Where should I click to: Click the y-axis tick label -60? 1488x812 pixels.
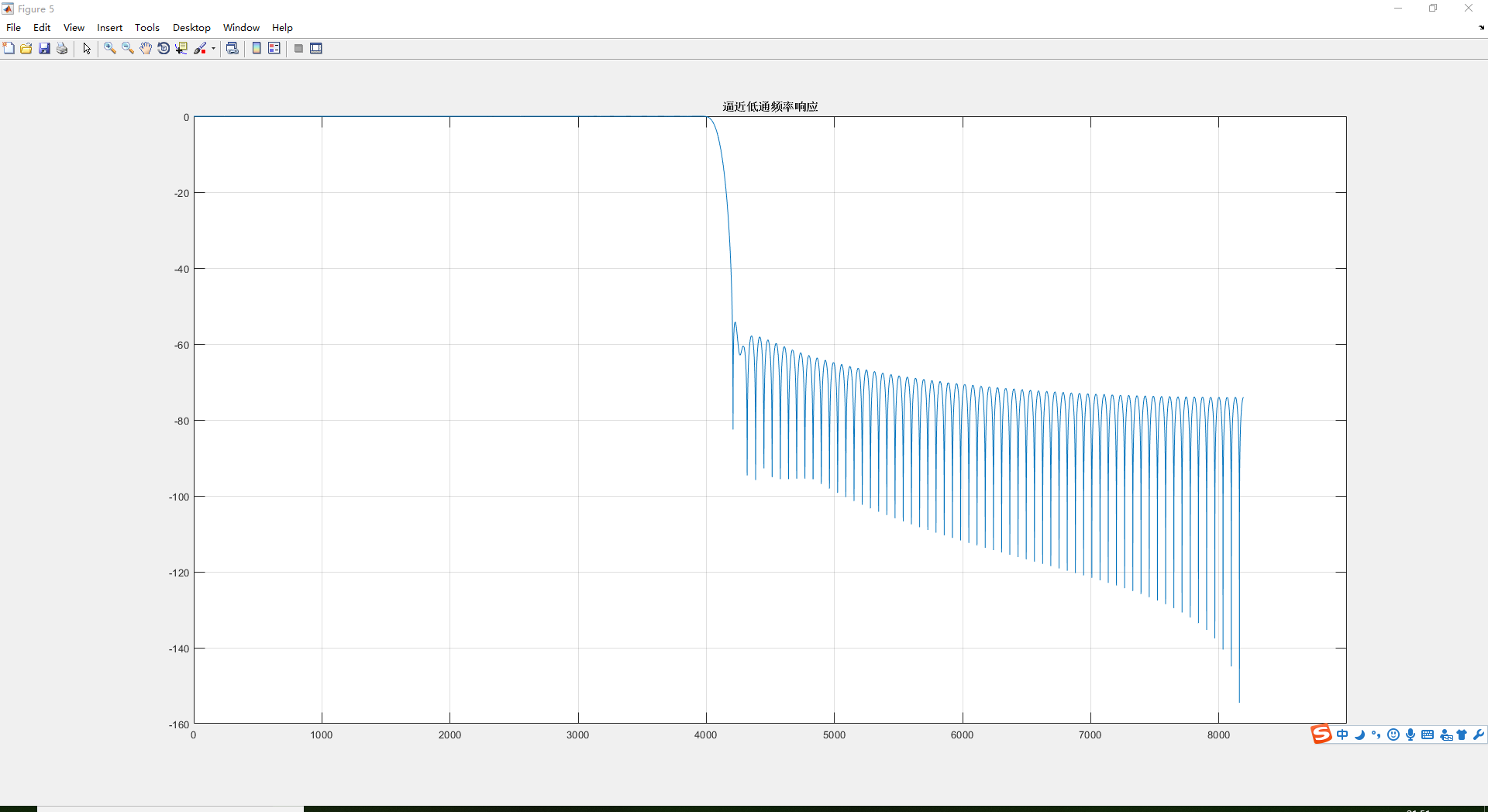[x=181, y=345]
